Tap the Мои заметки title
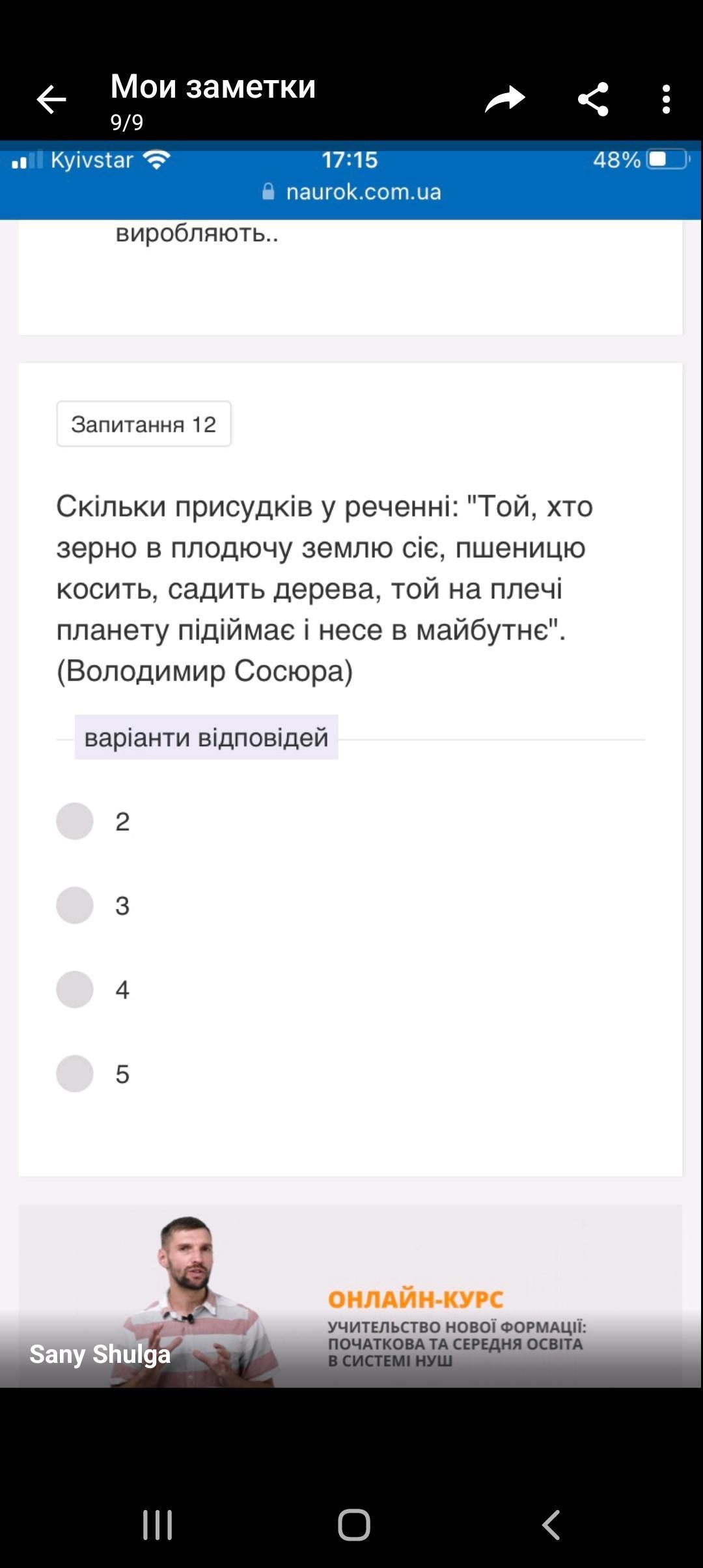703x1568 pixels. tap(213, 86)
